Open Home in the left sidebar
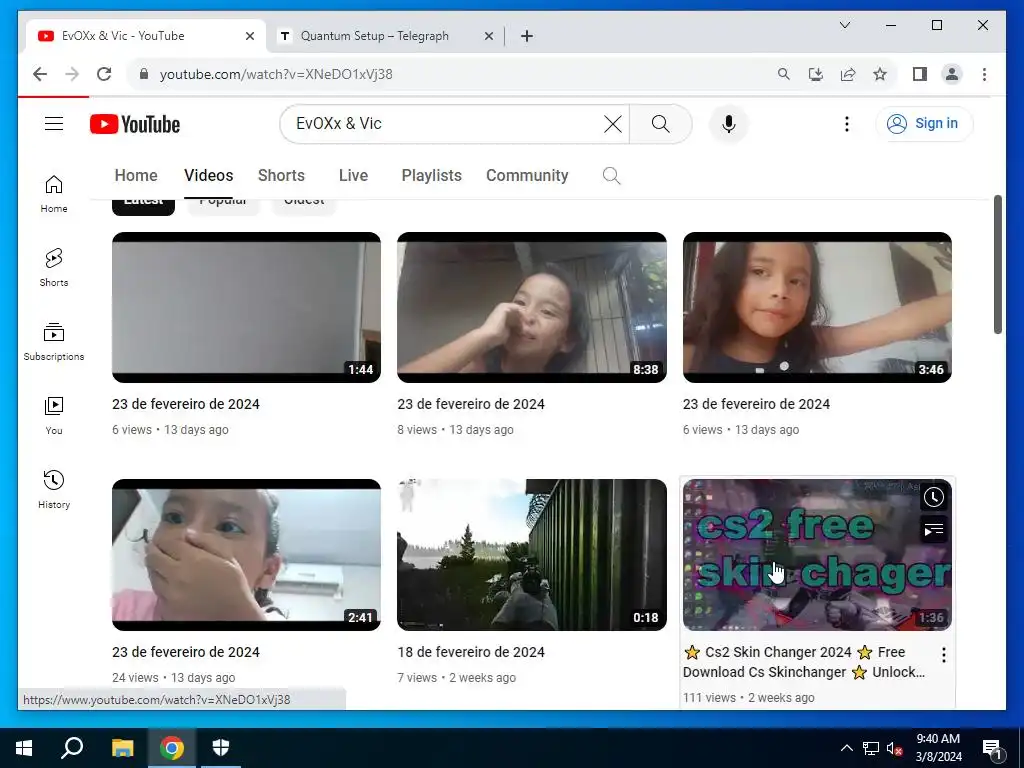The height and width of the screenshot is (768, 1024). 54,194
